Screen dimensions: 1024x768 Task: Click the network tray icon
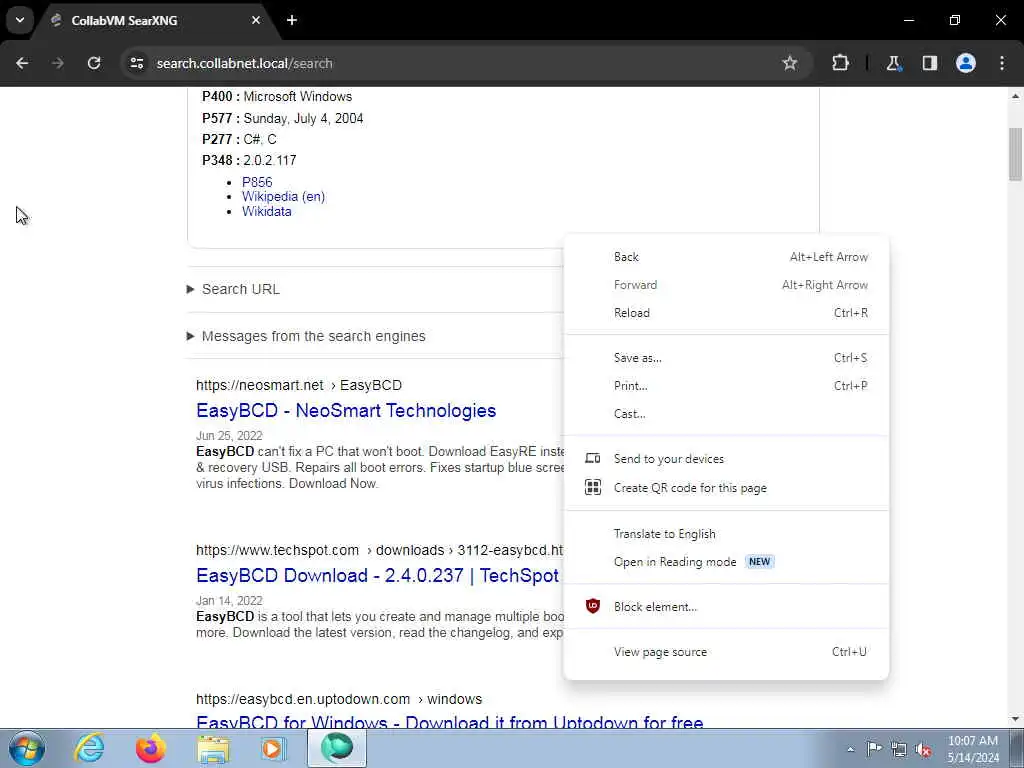click(x=899, y=749)
